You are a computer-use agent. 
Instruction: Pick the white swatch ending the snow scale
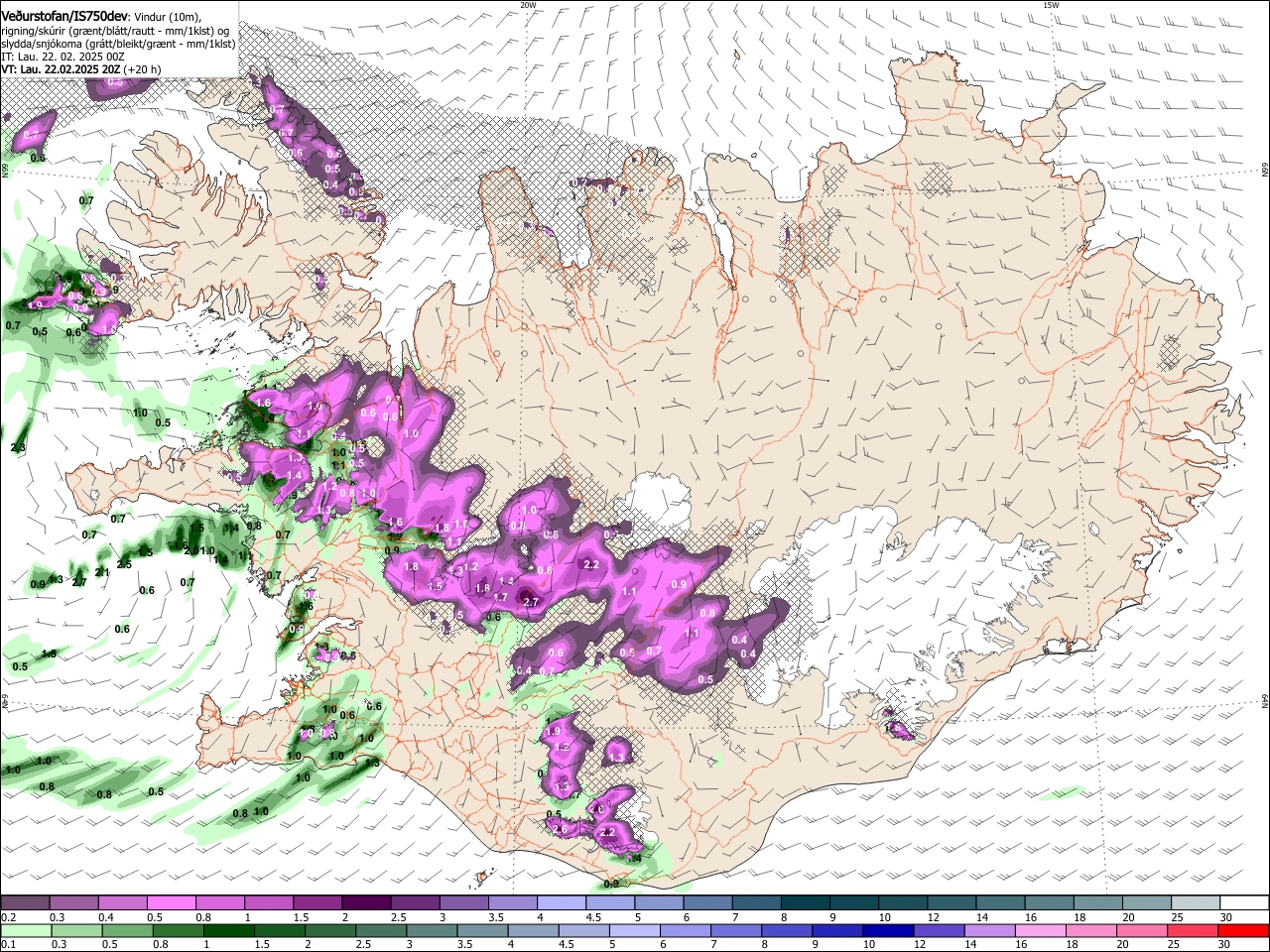tap(1244, 903)
